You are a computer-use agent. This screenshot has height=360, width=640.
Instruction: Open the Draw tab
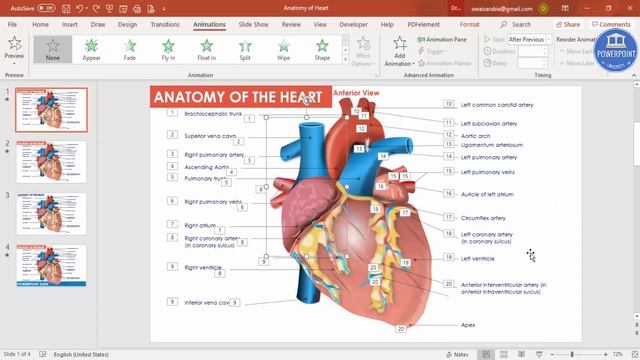tap(98, 24)
